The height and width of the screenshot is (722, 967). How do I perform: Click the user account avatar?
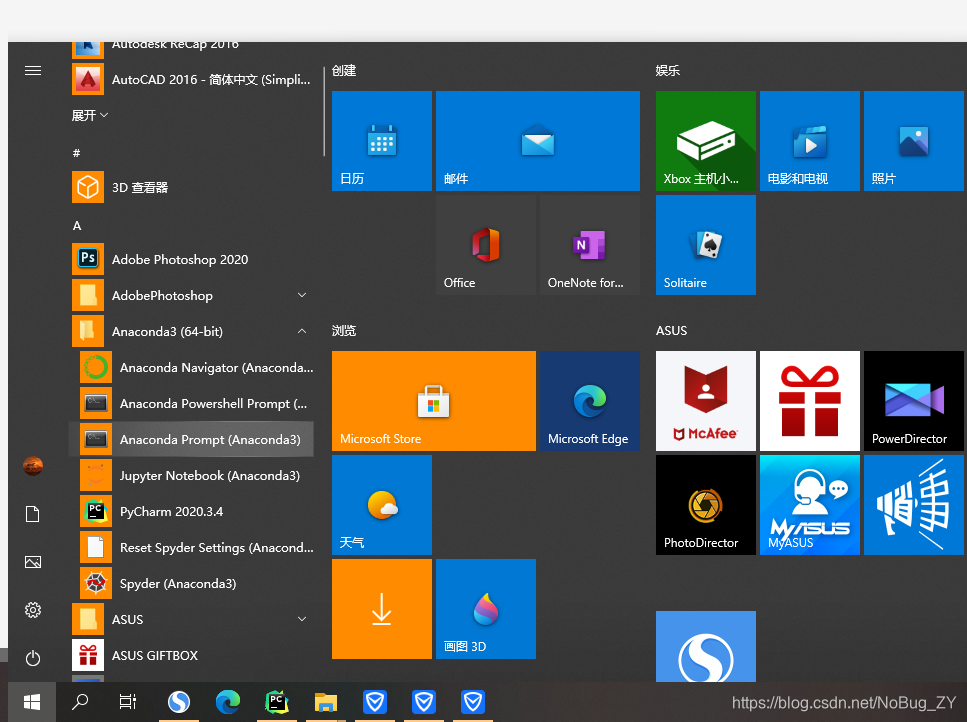[33, 466]
